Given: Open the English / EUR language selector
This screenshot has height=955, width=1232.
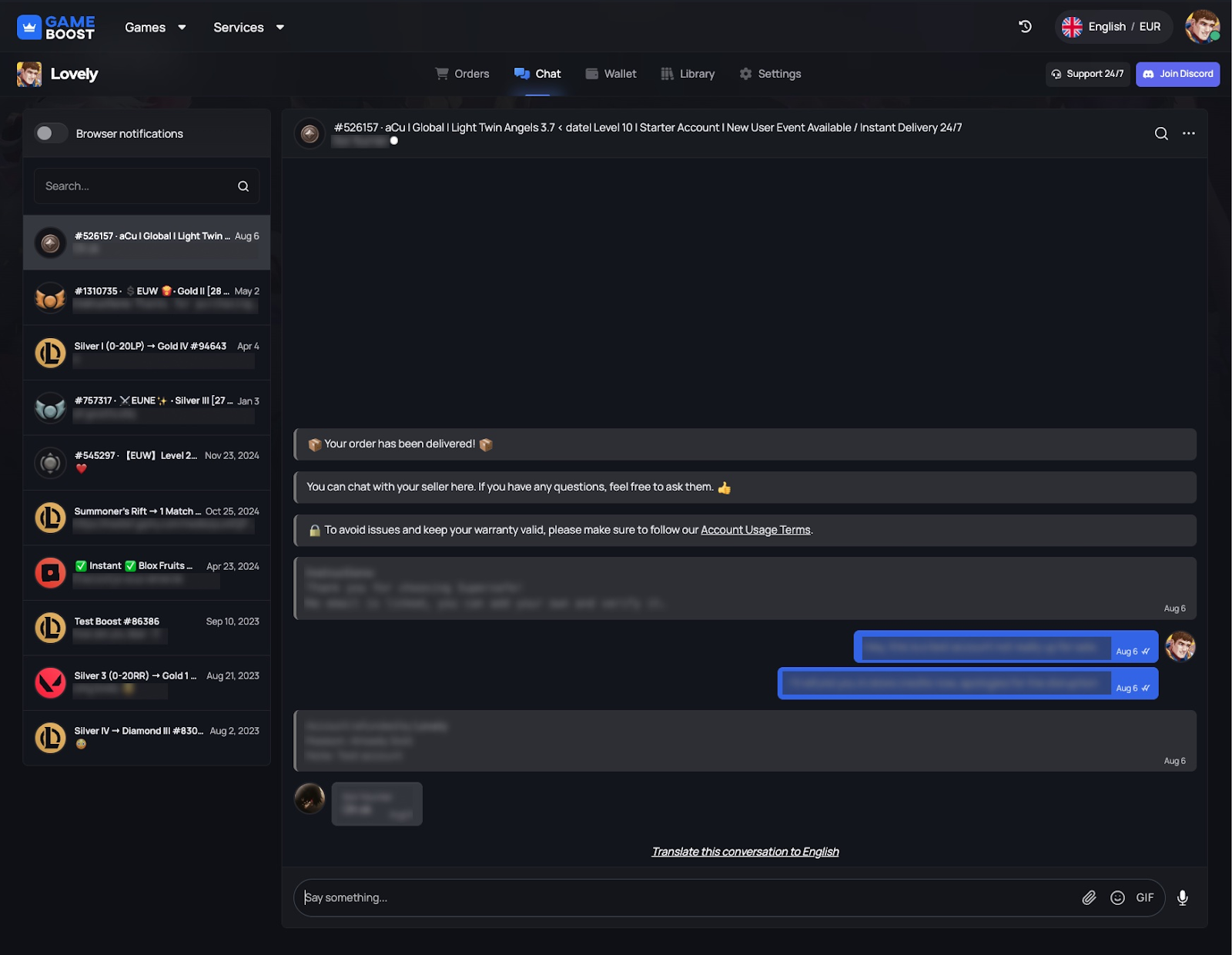Looking at the screenshot, I should click(x=1112, y=27).
